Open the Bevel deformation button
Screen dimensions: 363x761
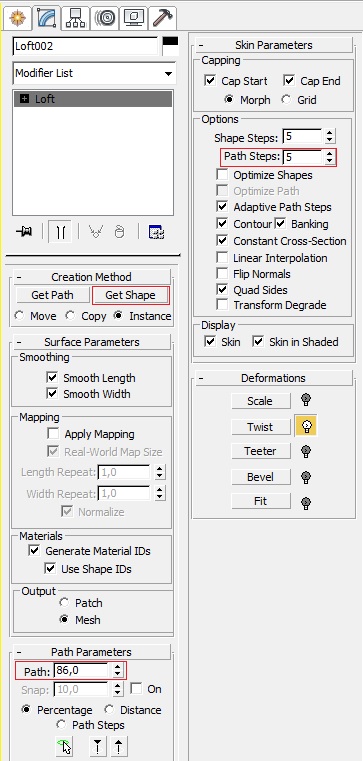[261, 477]
